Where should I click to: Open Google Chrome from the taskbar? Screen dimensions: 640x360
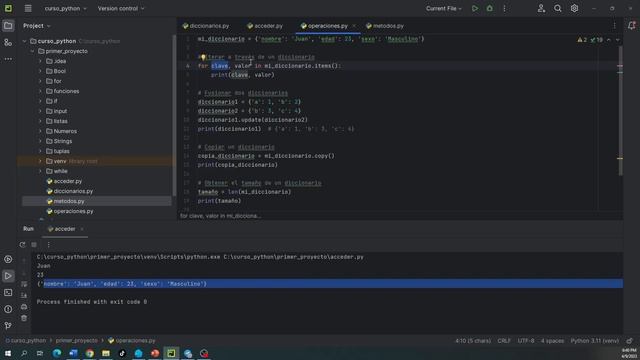click(90, 353)
